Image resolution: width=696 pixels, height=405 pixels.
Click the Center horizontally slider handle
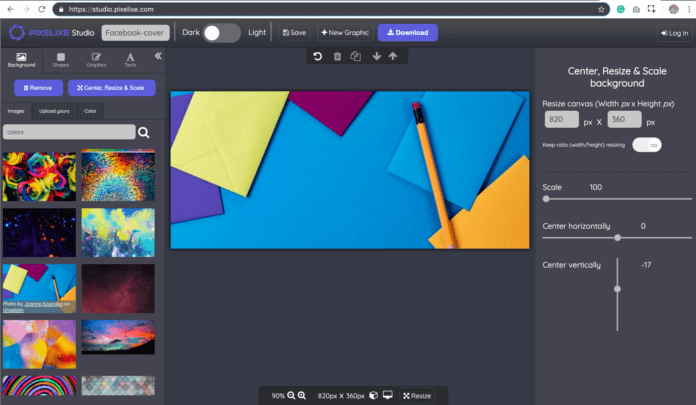pos(617,238)
